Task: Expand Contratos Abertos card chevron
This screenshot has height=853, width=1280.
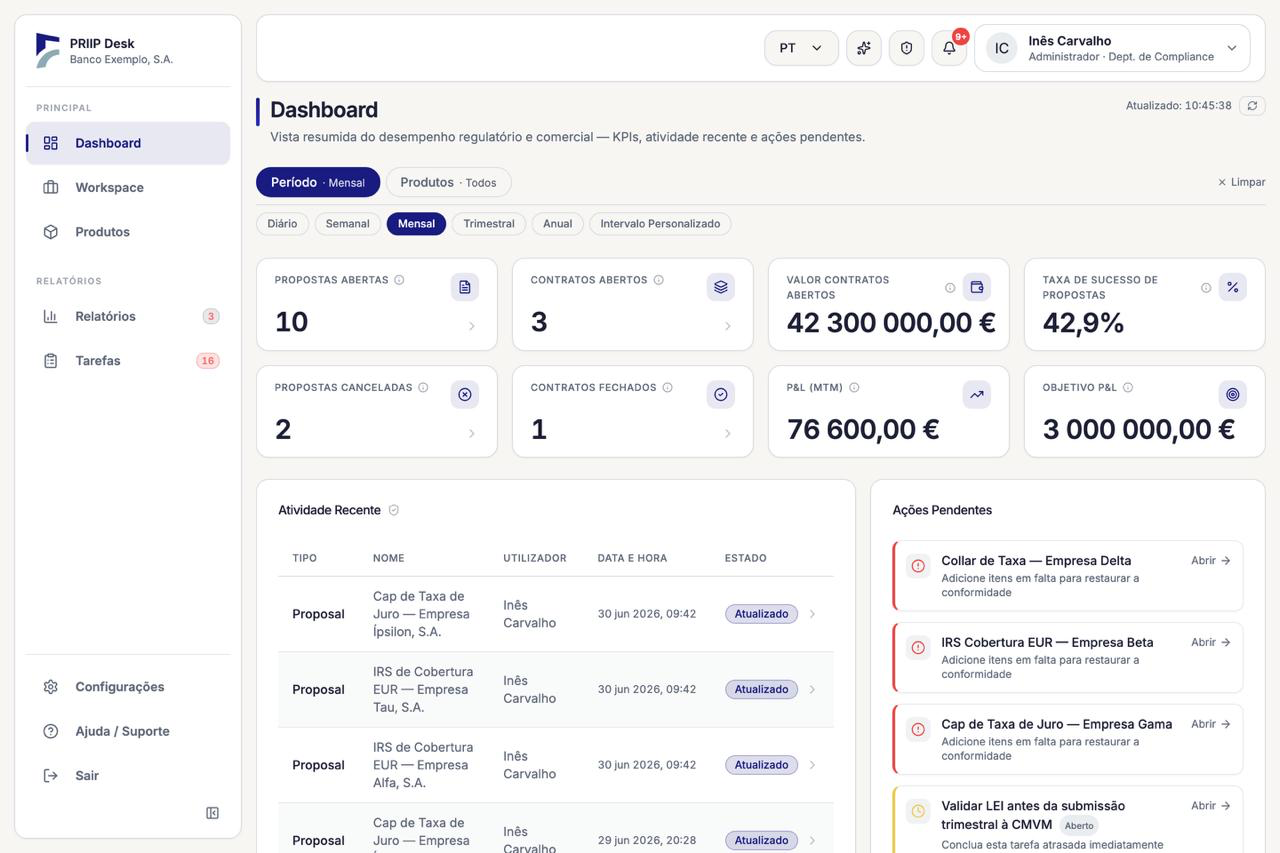Action: [728, 326]
